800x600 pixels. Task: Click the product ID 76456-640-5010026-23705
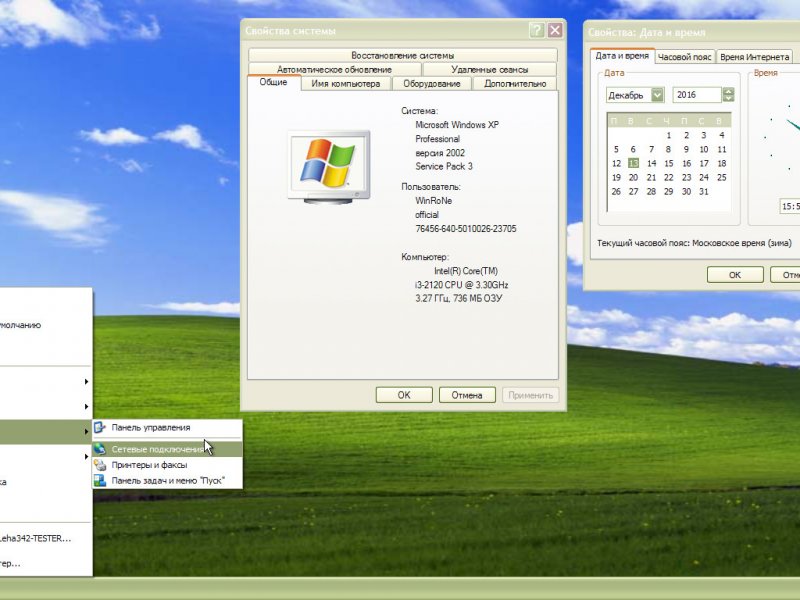(466, 229)
